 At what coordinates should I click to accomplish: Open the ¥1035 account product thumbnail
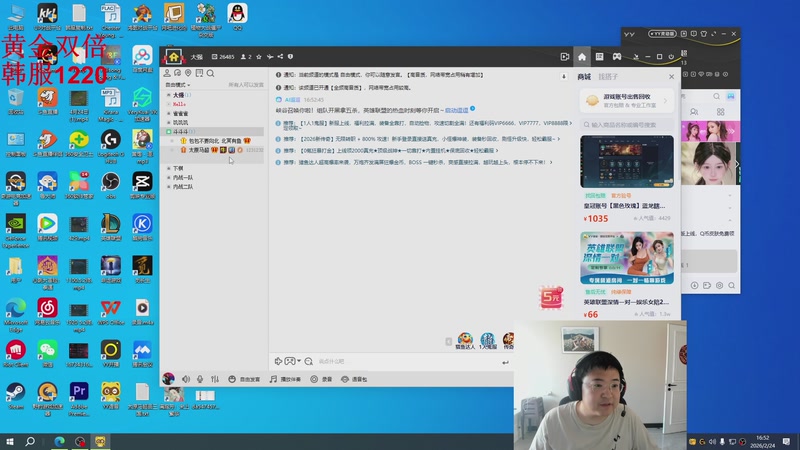pos(627,161)
